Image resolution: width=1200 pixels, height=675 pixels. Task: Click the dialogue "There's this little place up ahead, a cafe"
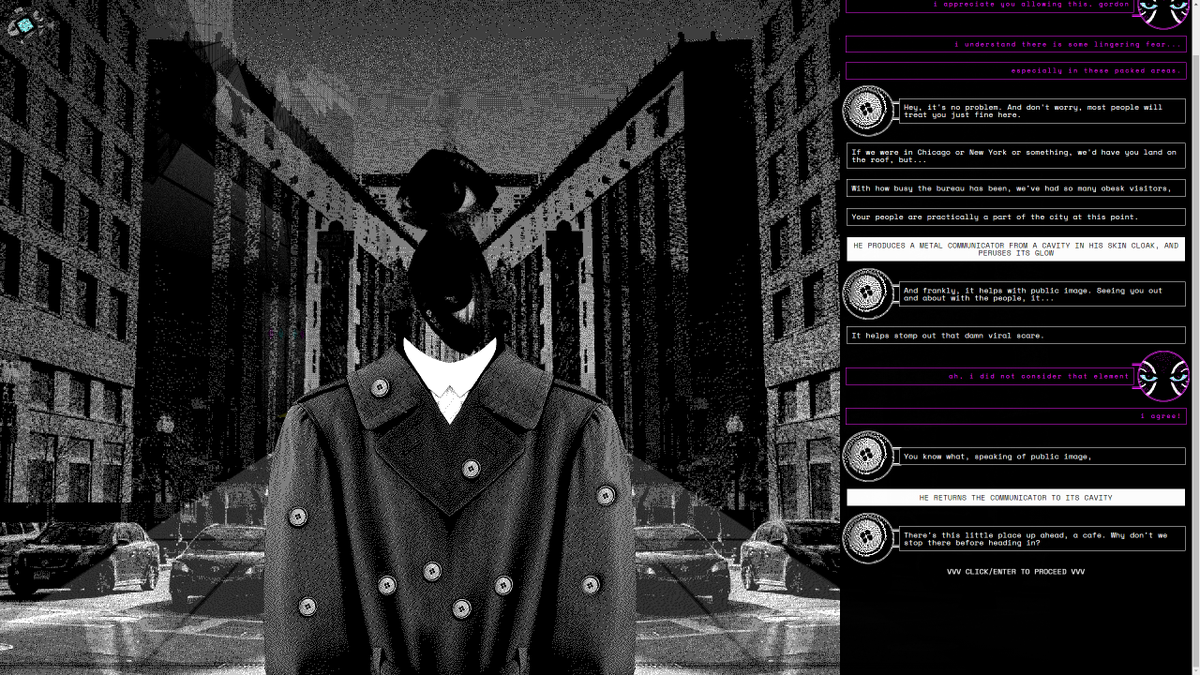(x=1042, y=538)
